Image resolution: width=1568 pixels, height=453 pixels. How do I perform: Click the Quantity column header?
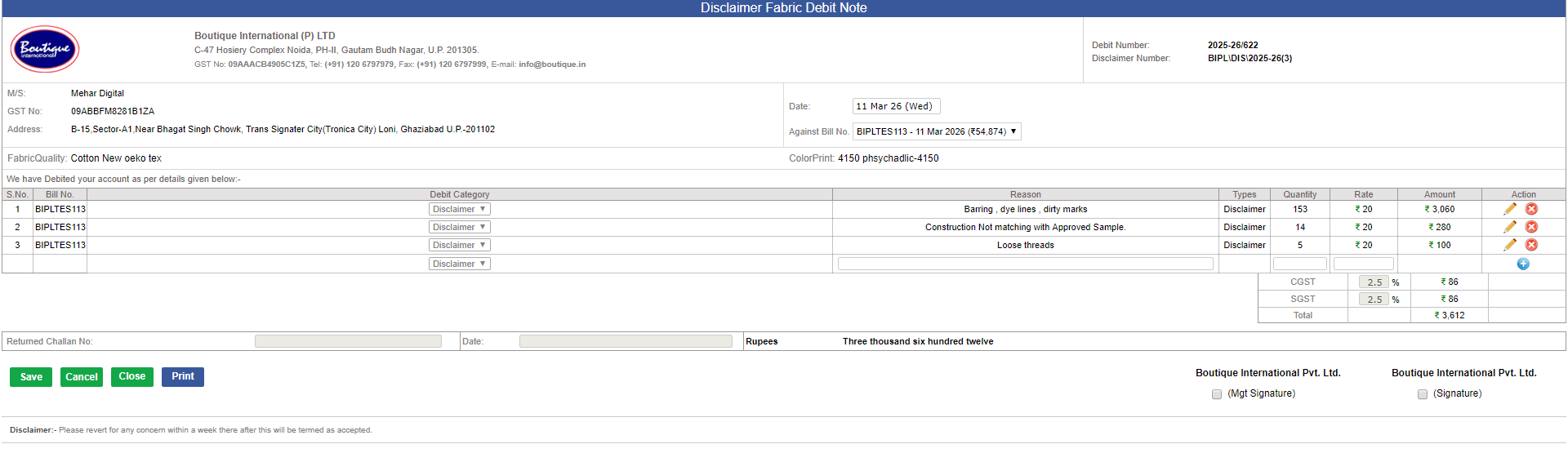tap(1300, 194)
